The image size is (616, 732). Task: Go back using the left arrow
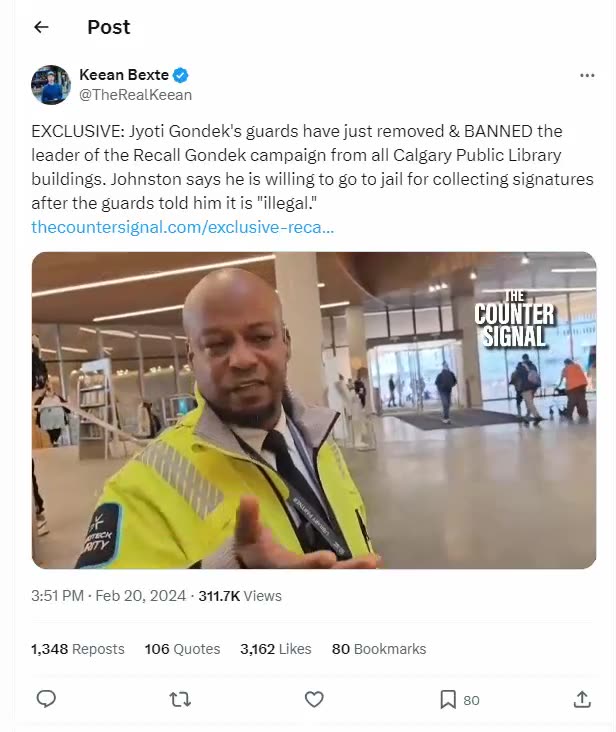[42, 27]
